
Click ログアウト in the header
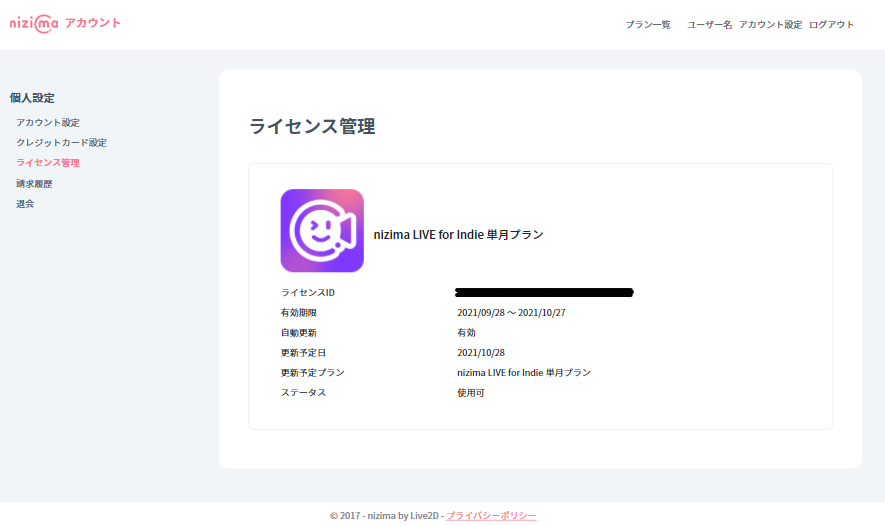[831, 24]
